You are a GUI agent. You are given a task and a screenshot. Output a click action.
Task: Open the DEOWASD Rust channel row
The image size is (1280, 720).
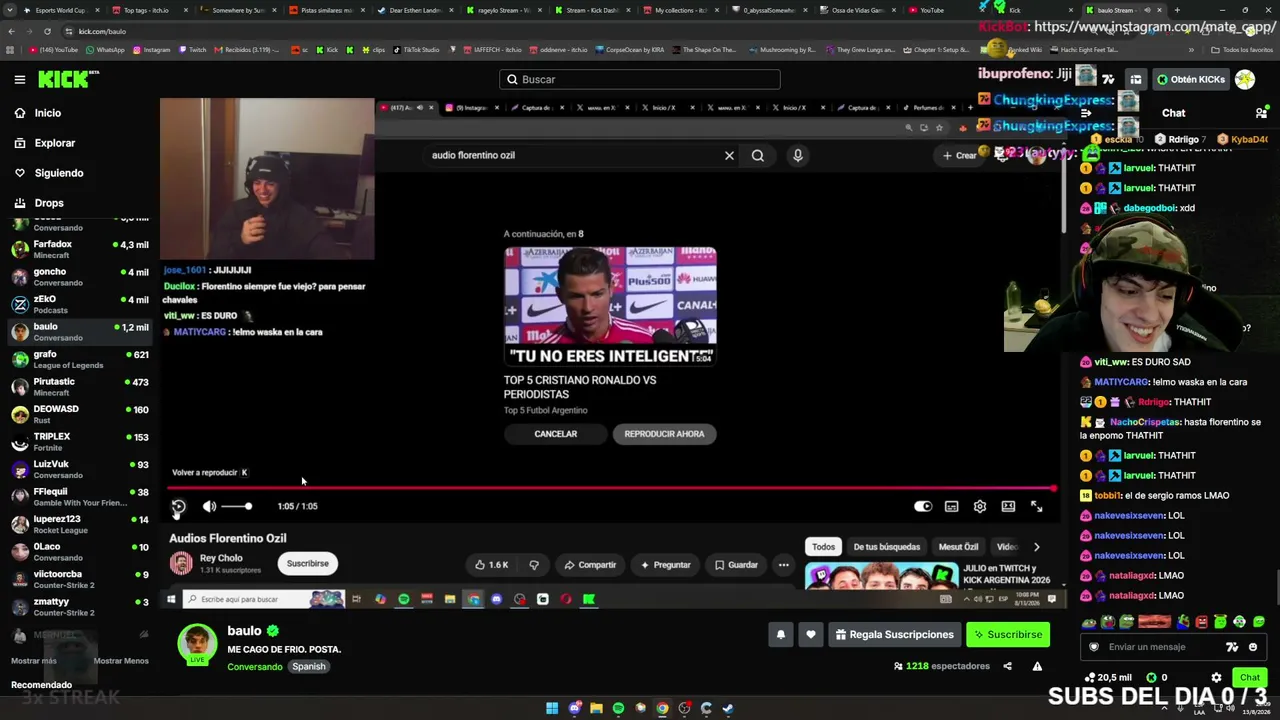click(80, 414)
